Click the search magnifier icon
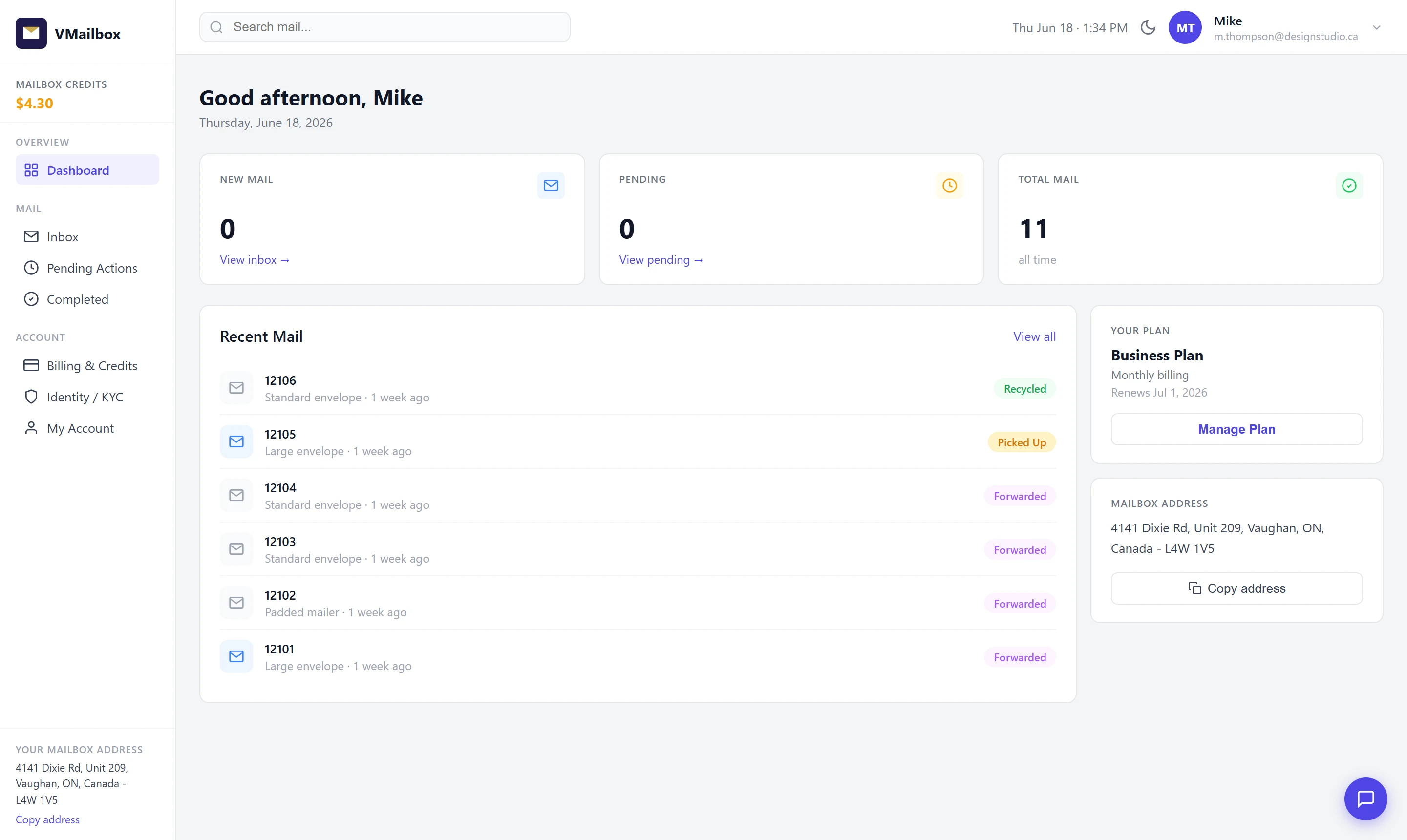The width and height of the screenshot is (1407, 840). (x=216, y=27)
